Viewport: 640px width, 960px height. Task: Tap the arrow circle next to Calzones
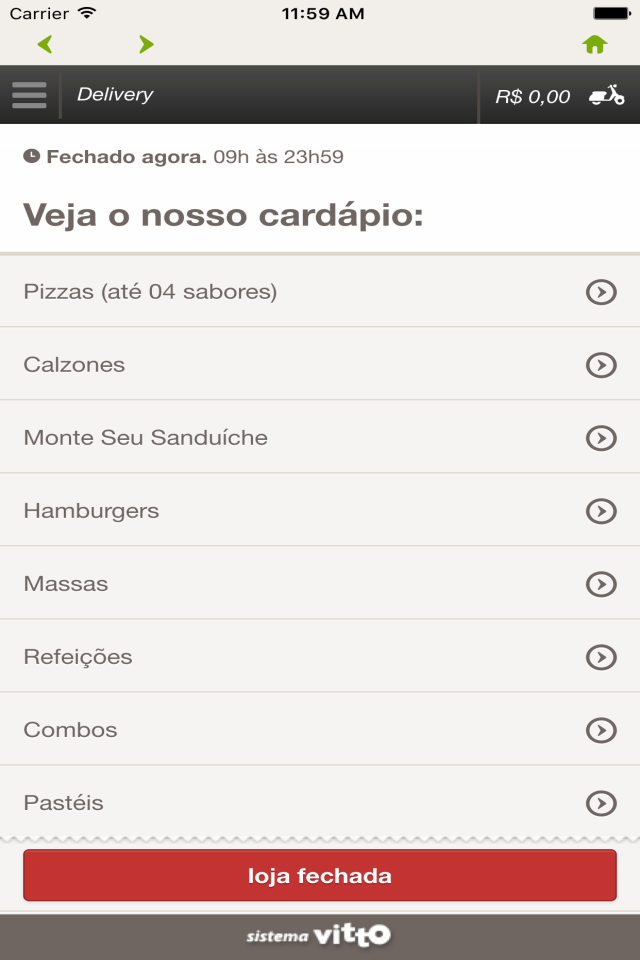tap(601, 365)
